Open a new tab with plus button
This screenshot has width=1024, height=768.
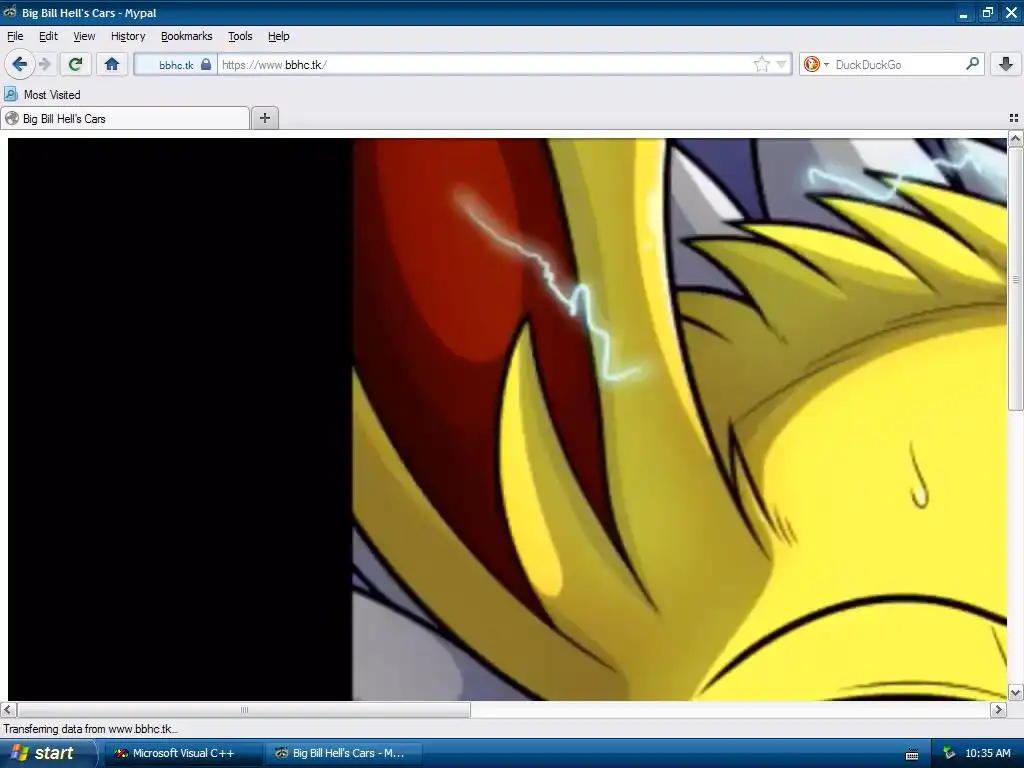(264, 118)
